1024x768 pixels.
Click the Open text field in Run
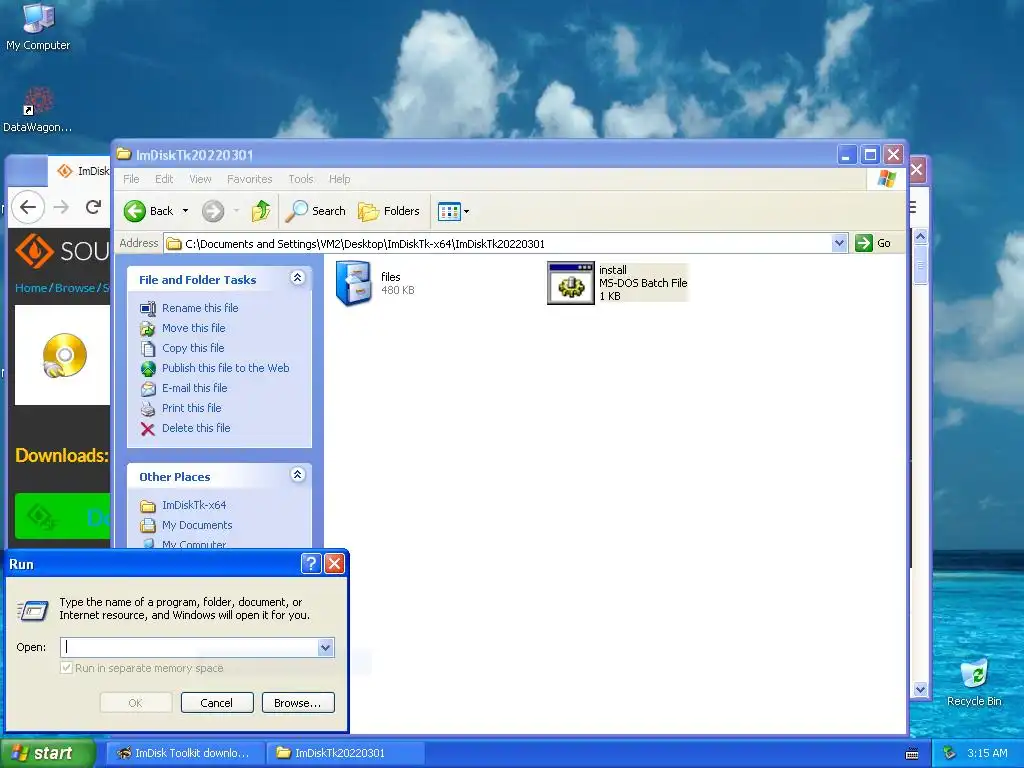[189, 647]
